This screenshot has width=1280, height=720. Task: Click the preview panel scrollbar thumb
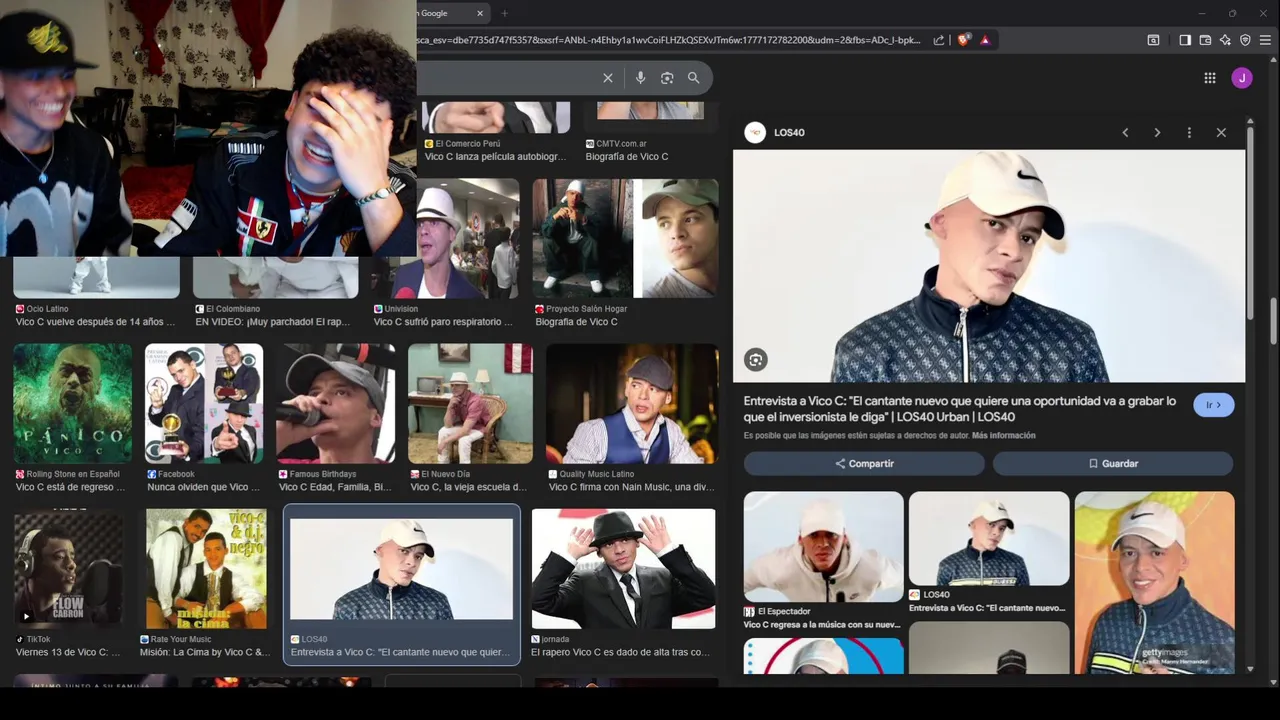click(1250, 222)
